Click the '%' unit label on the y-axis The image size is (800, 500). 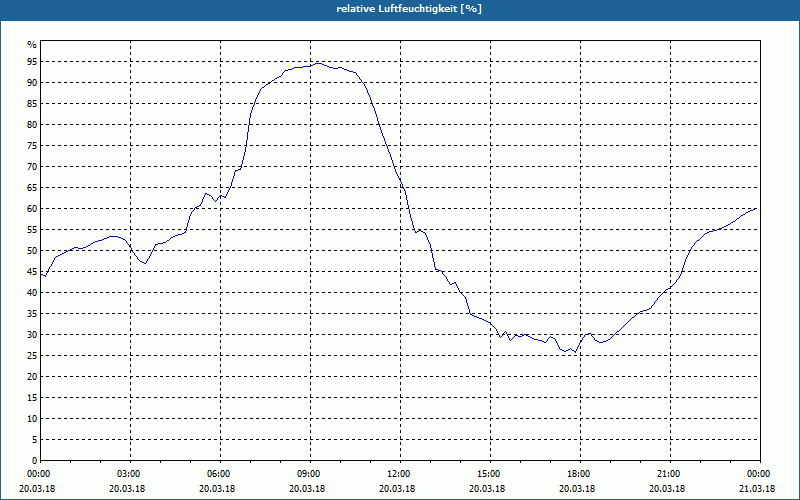[x=32, y=45]
